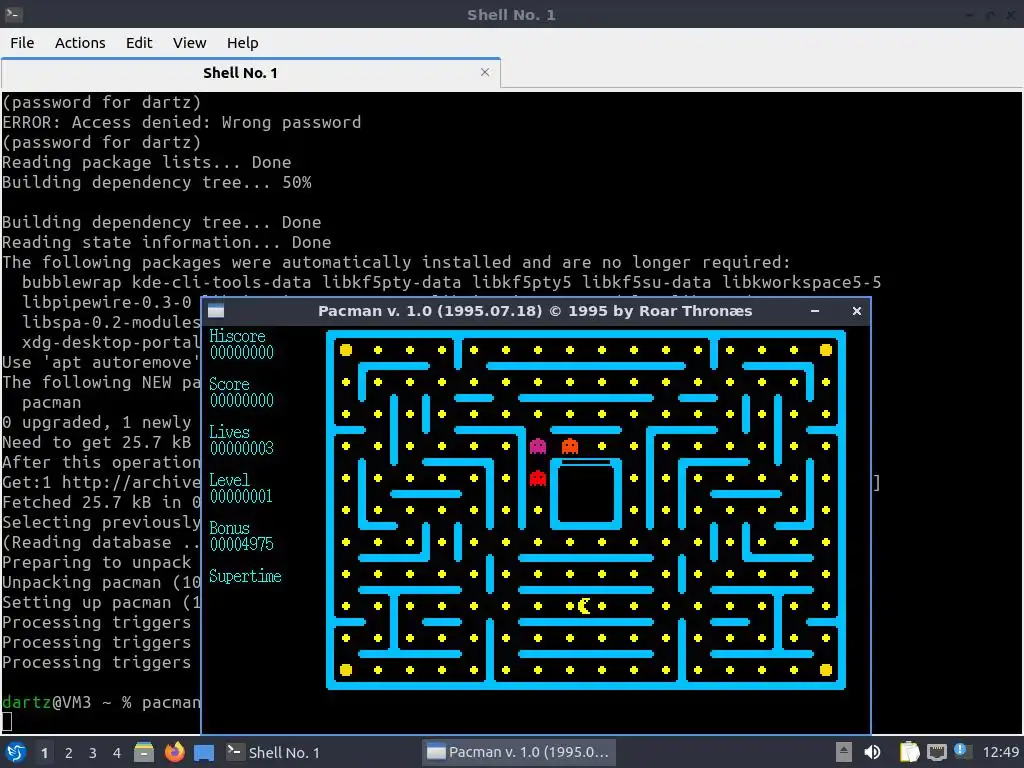Open the File menu
The width and height of the screenshot is (1024, 768).
coord(22,43)
